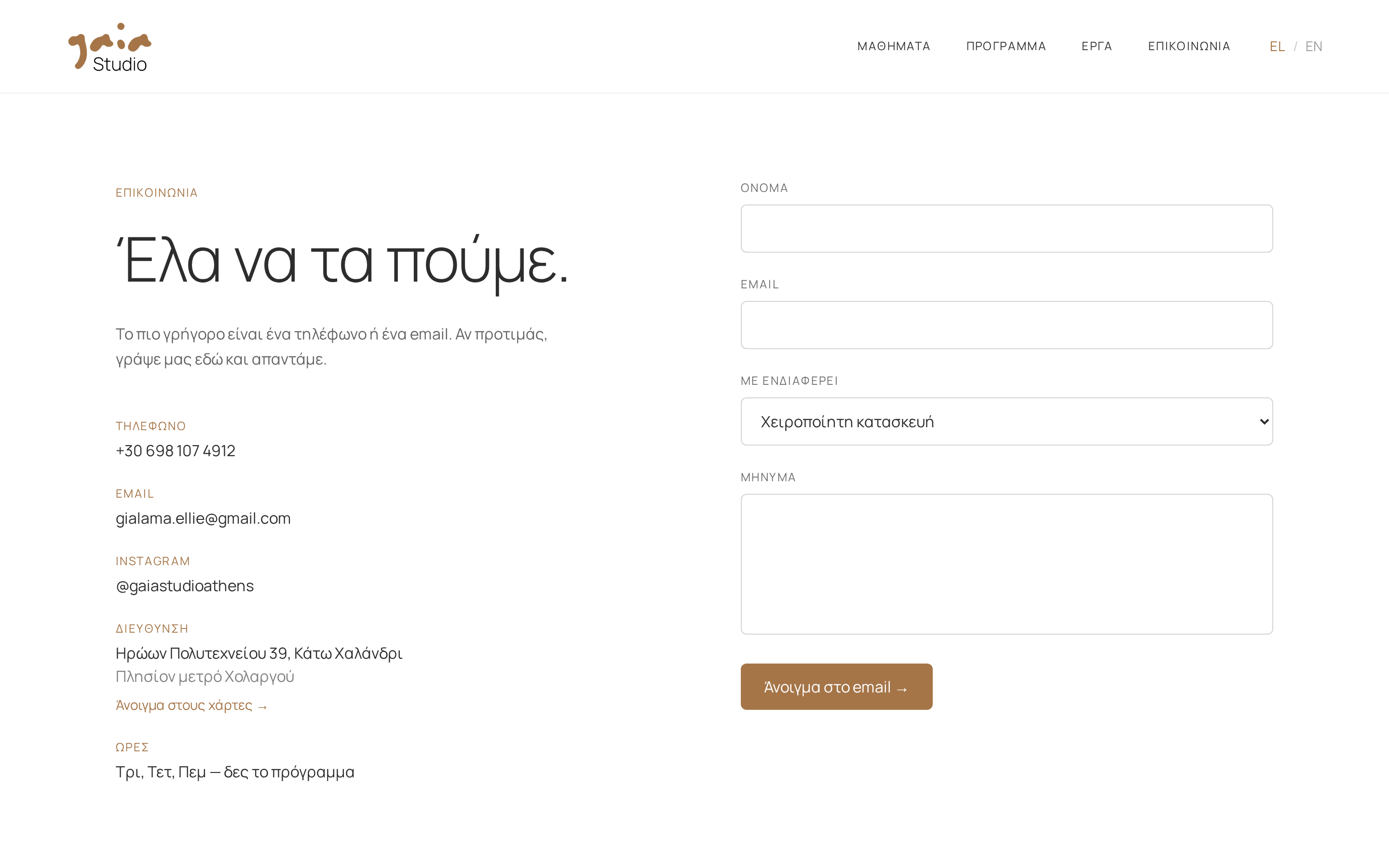Click the ΤΗΛΕΦΩΝΟ section label
Image resolution: width=1389 pixels, height=868 pixels.
point(151,426)
